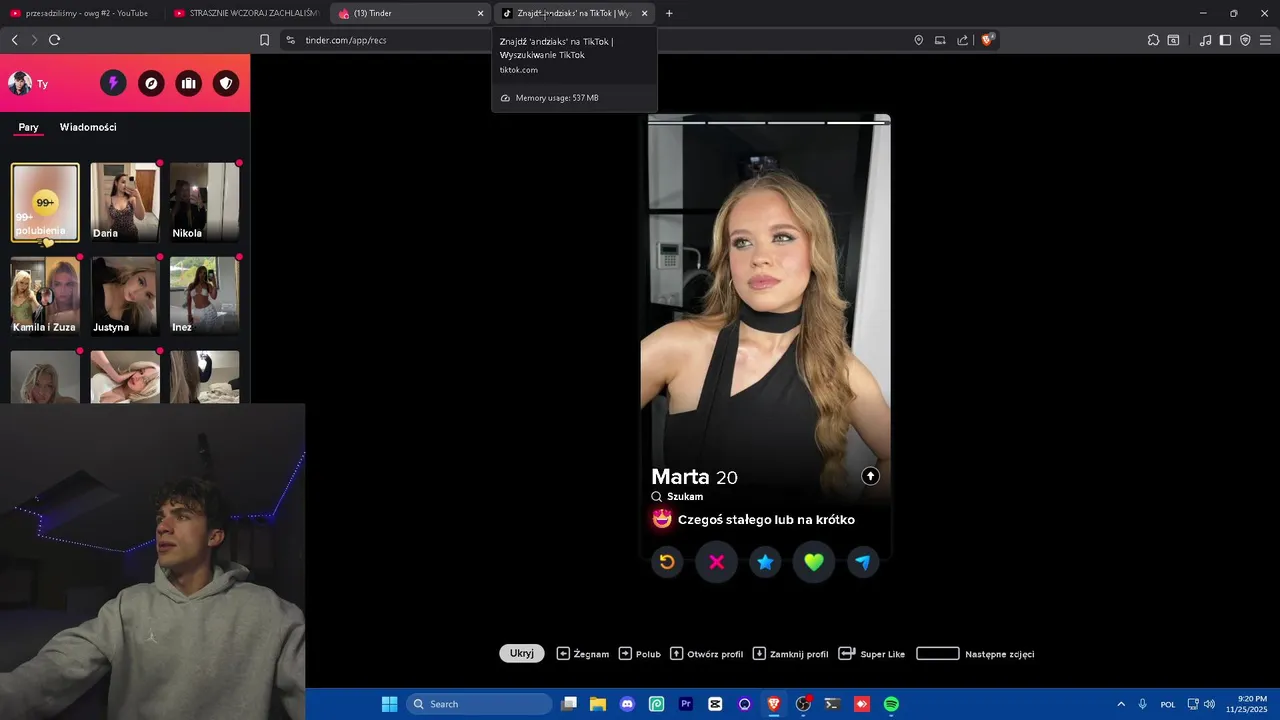This screenshot has height=720, width=1280.
Task: Click the Otwórz profil shortcut
Action: (x=707, y=653)
